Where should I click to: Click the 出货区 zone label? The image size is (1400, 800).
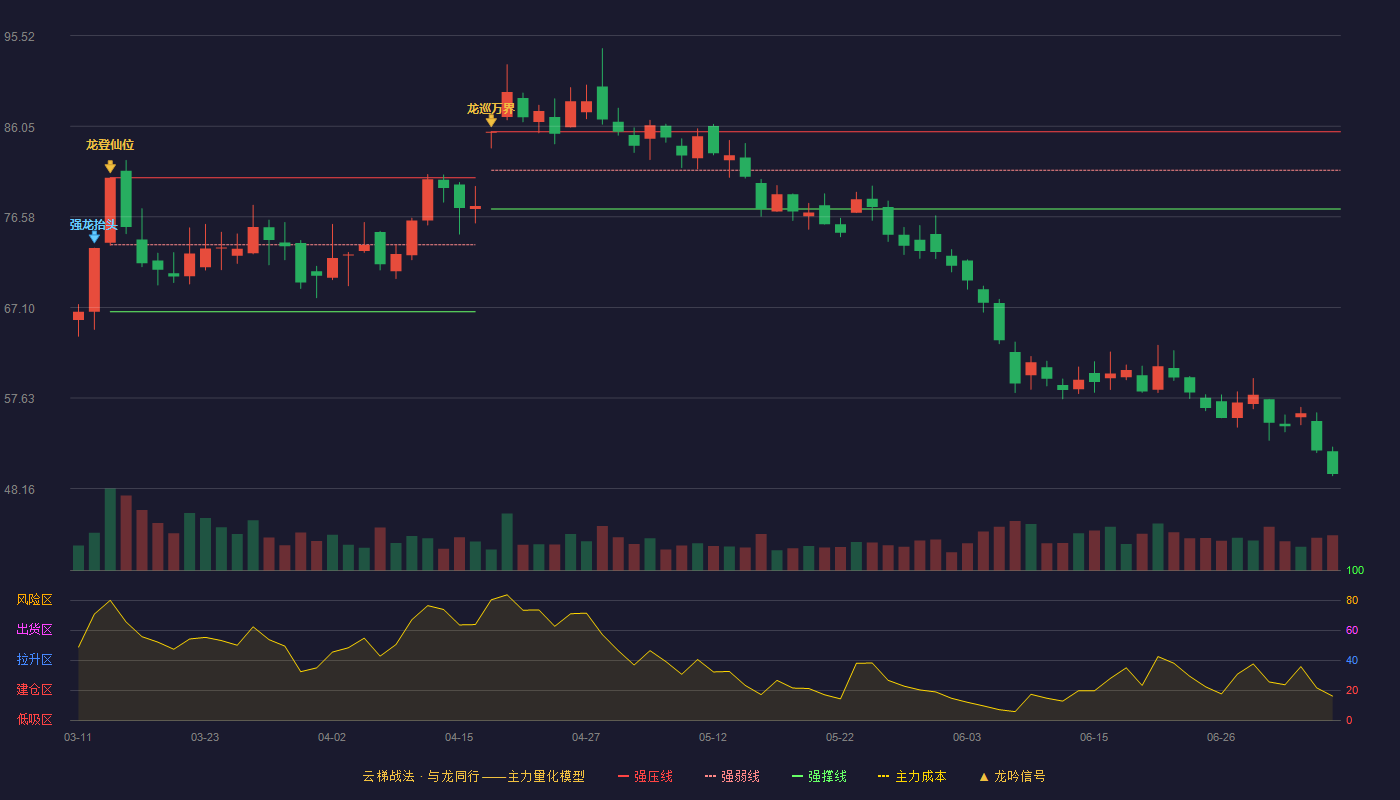[34, 630]
